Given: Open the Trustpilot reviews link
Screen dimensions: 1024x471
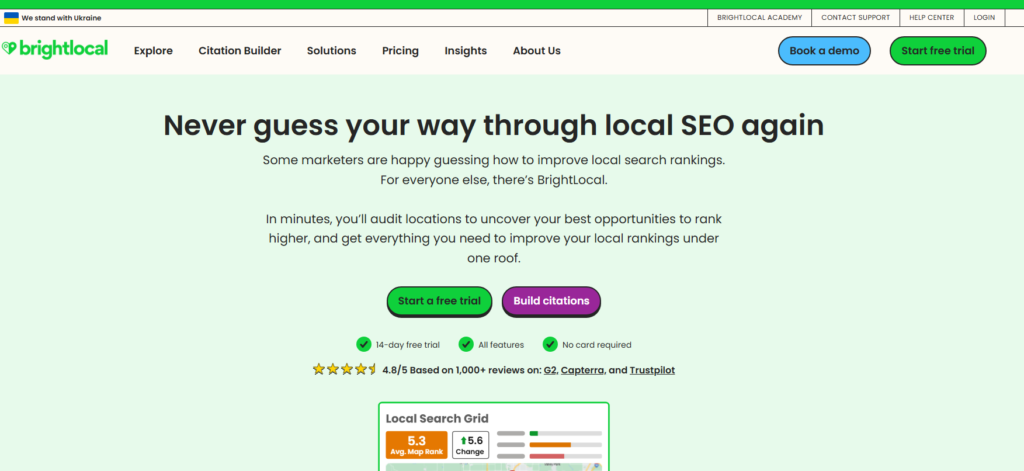Looking at the screenshot, I should point(652,370).
